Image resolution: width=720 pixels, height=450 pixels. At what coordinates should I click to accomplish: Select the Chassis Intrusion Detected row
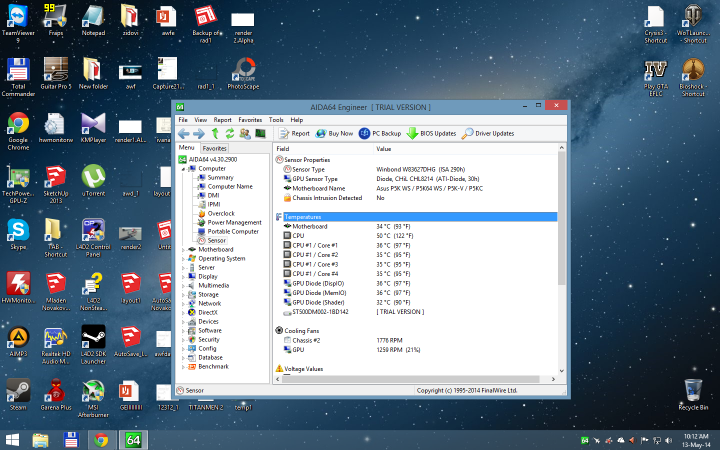tap(416, 198)
